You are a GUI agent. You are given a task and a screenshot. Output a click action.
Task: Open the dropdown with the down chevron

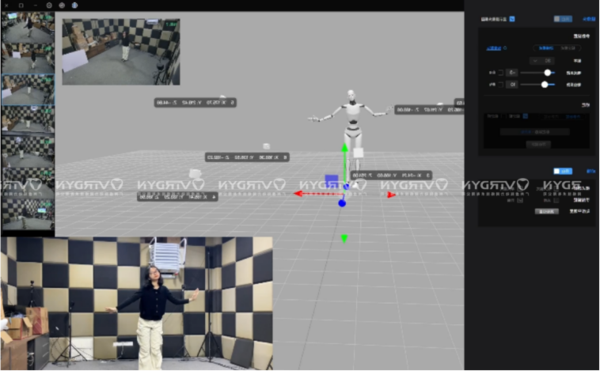click(542, 61)
